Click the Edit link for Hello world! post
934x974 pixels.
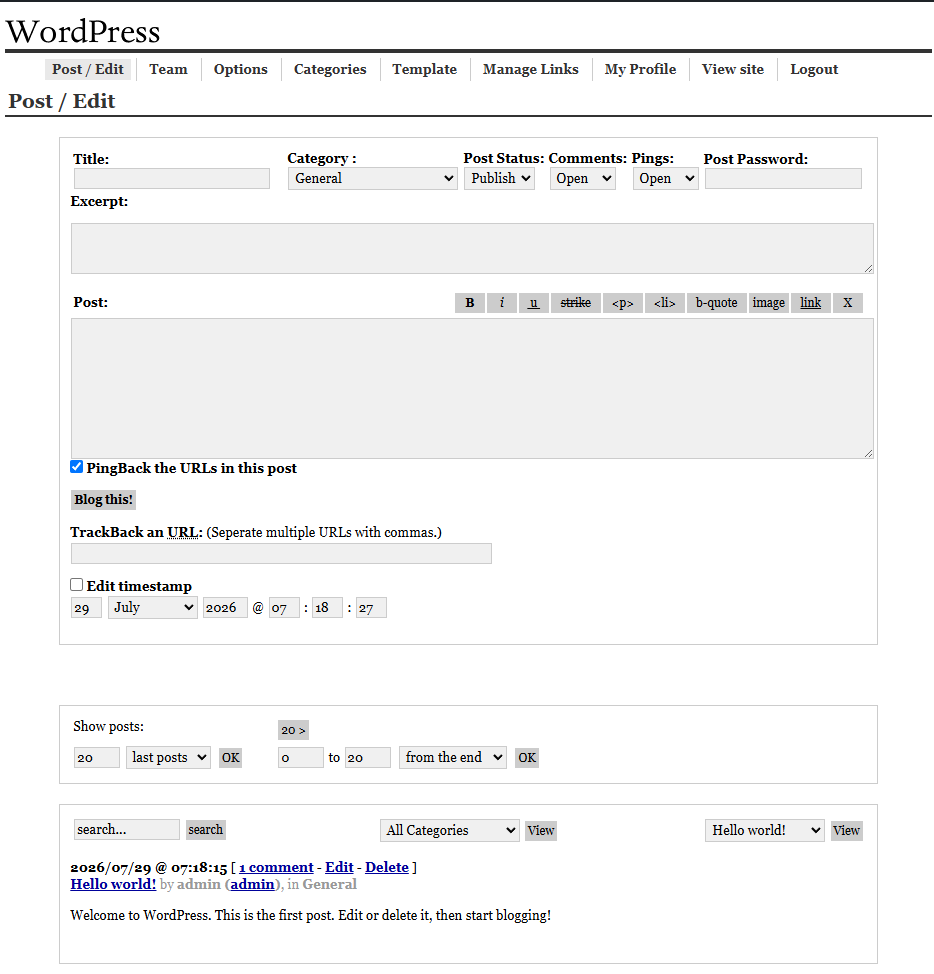pos(339,867)
